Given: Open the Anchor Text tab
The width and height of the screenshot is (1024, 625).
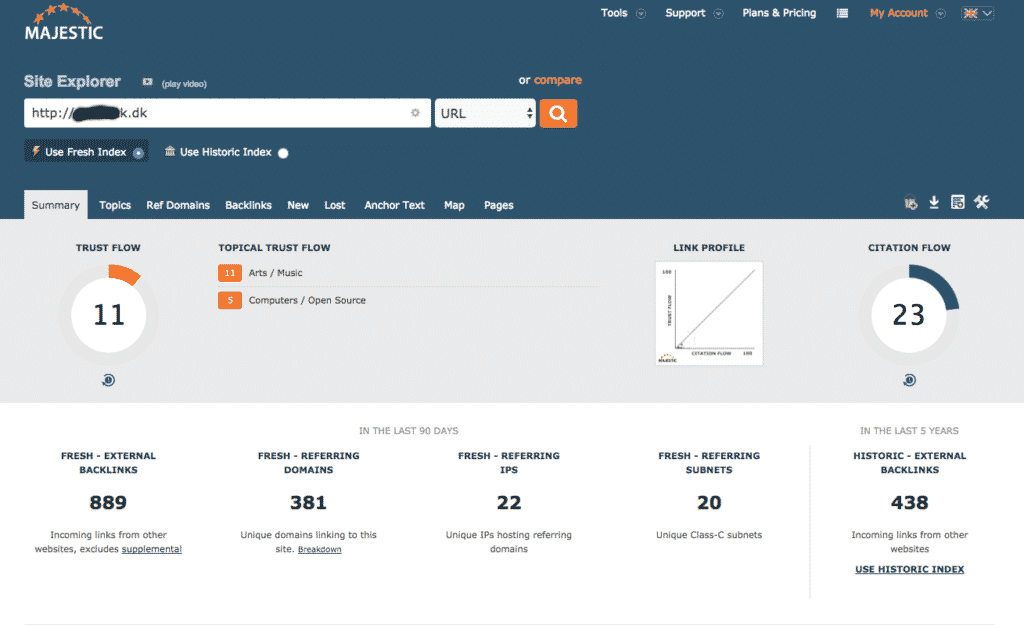Looking at the screenshot, I should [x=394, y=205].
